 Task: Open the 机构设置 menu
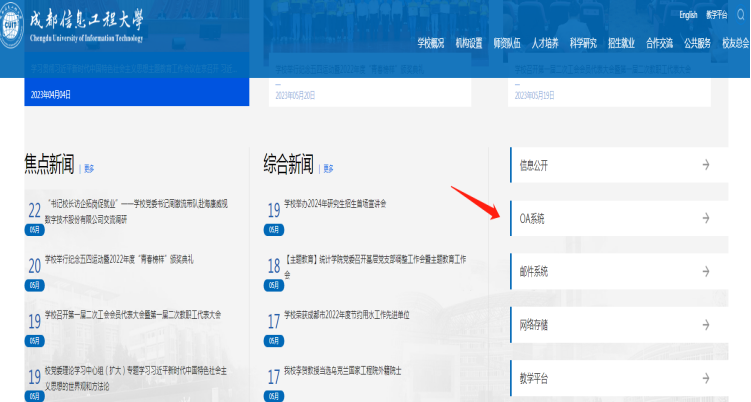pyautogui.click(x=469, y=44)
